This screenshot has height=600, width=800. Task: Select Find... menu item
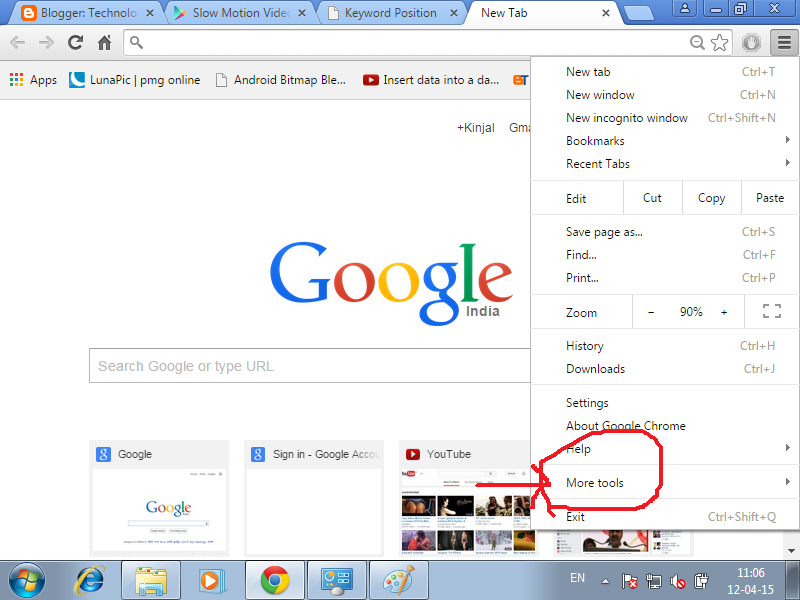click(664, 255)
